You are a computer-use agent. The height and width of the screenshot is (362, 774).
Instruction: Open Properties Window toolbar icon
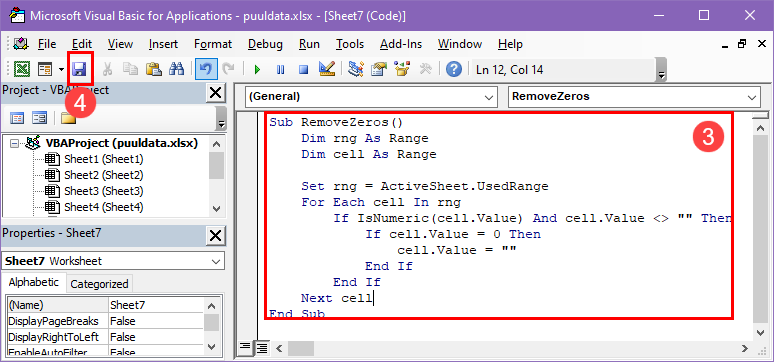tap(379, 70)
